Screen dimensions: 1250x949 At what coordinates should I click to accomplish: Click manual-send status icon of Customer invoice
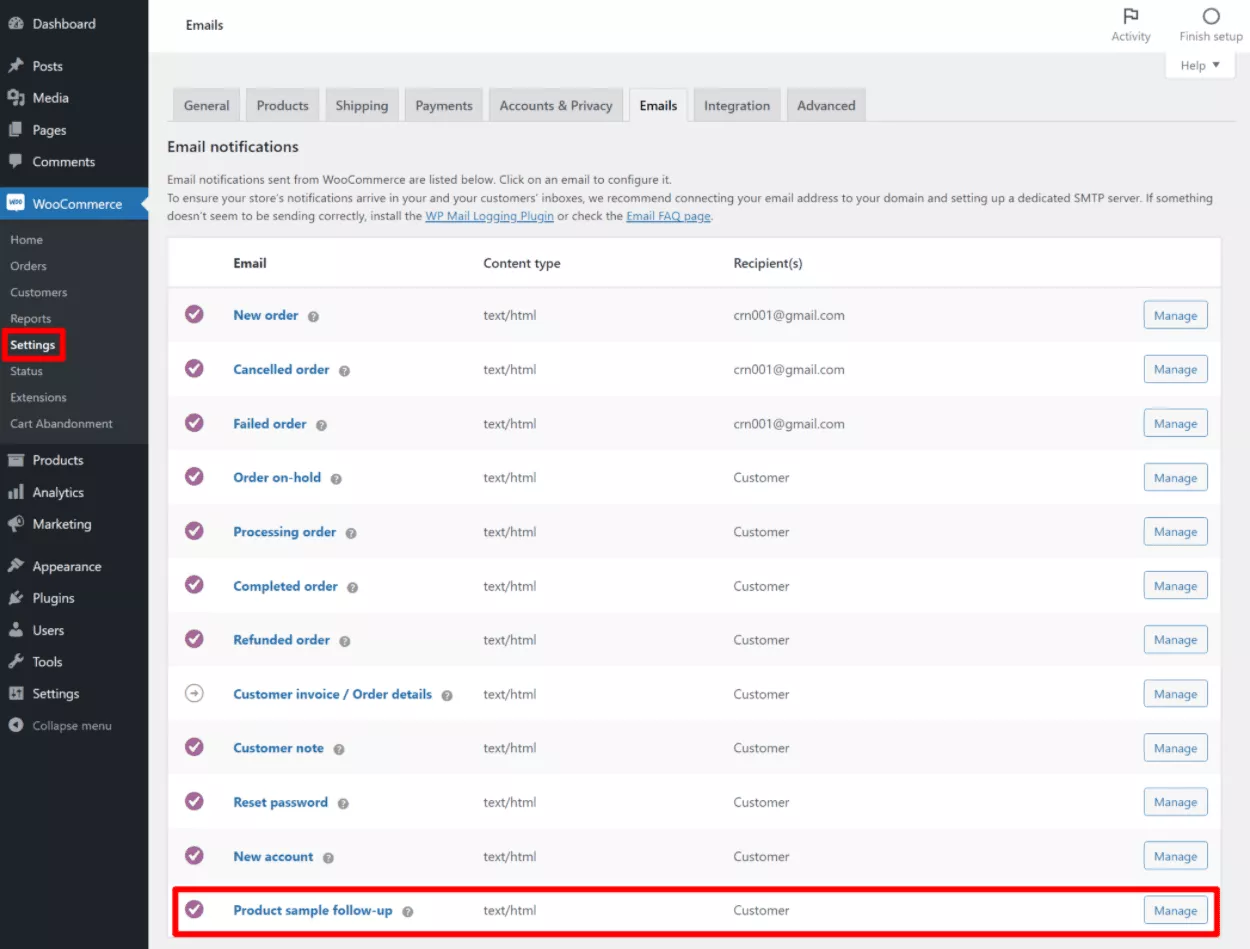pos(194,692)
